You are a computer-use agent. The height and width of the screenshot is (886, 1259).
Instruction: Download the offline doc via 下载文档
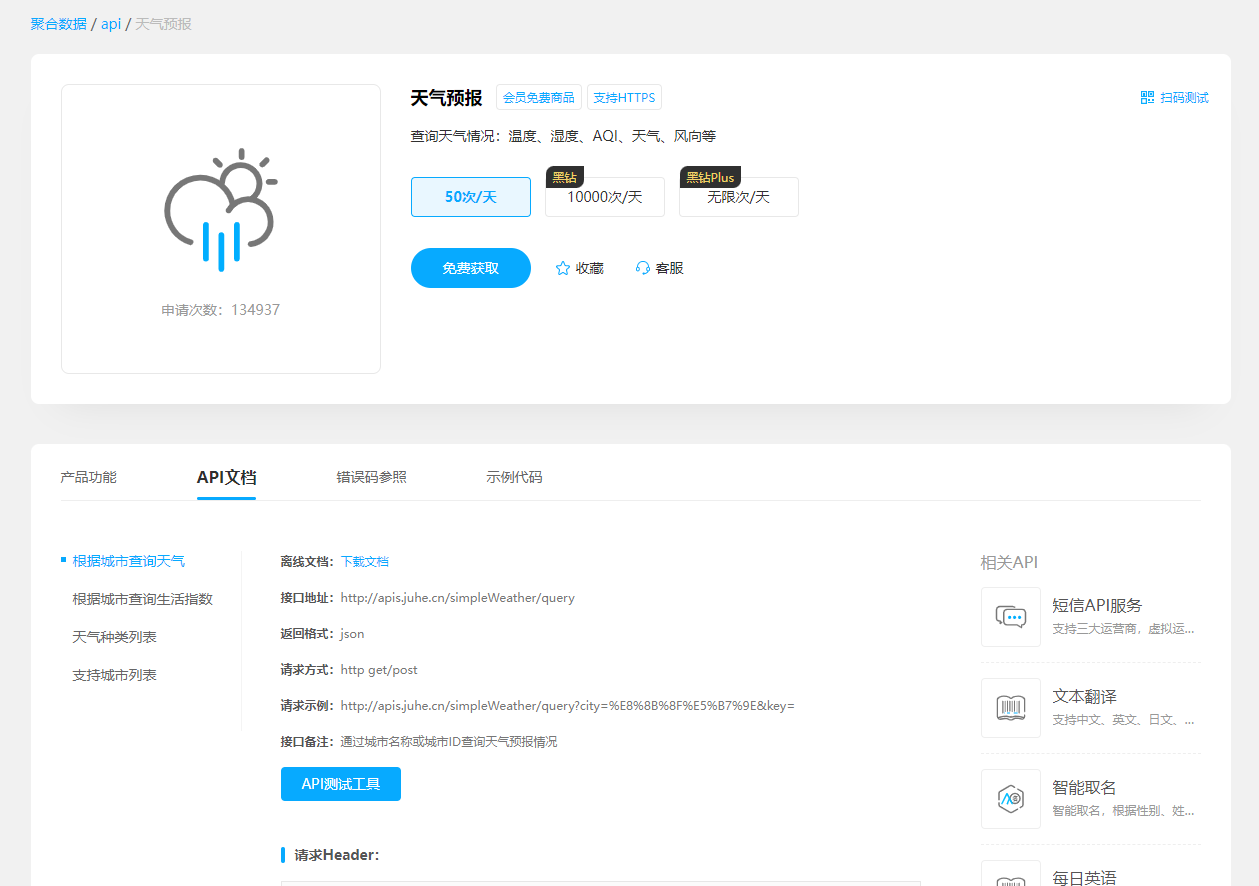(364, 561)
